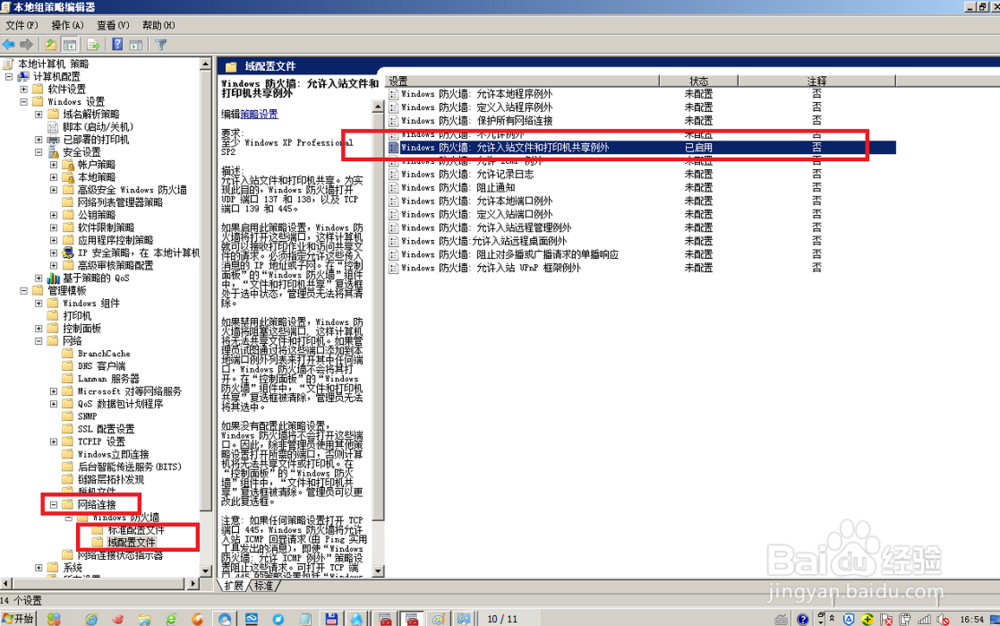Click the 开始 Start button
The image size is (1000, 626).
[18, 619]
